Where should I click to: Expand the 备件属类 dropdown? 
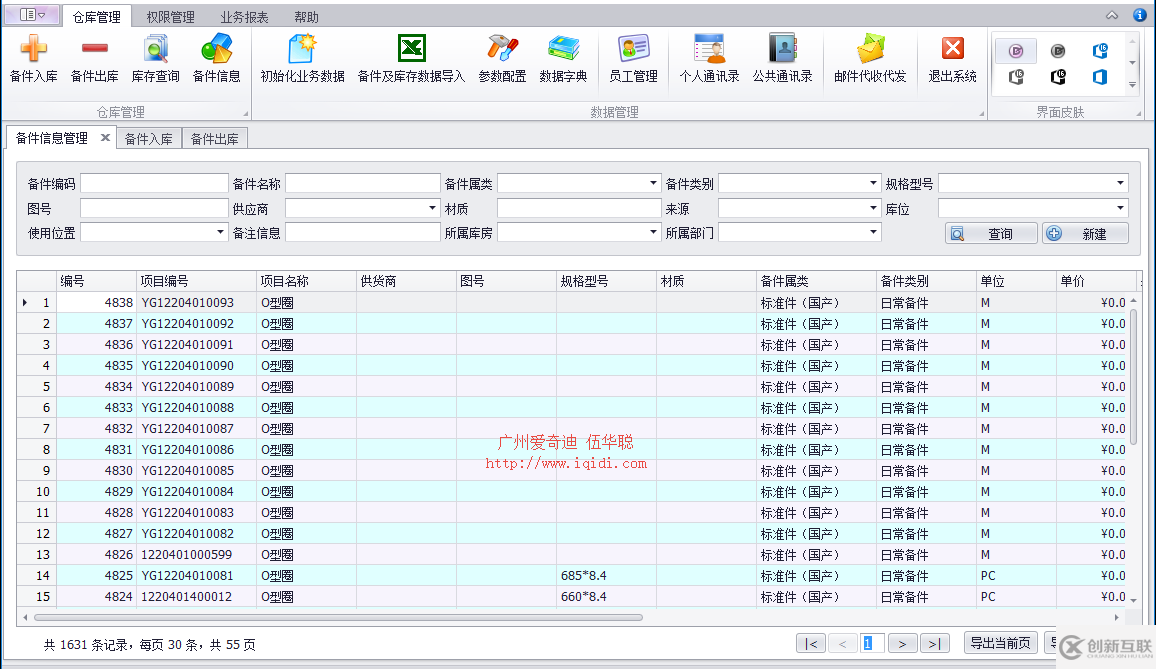coord(653,184)
